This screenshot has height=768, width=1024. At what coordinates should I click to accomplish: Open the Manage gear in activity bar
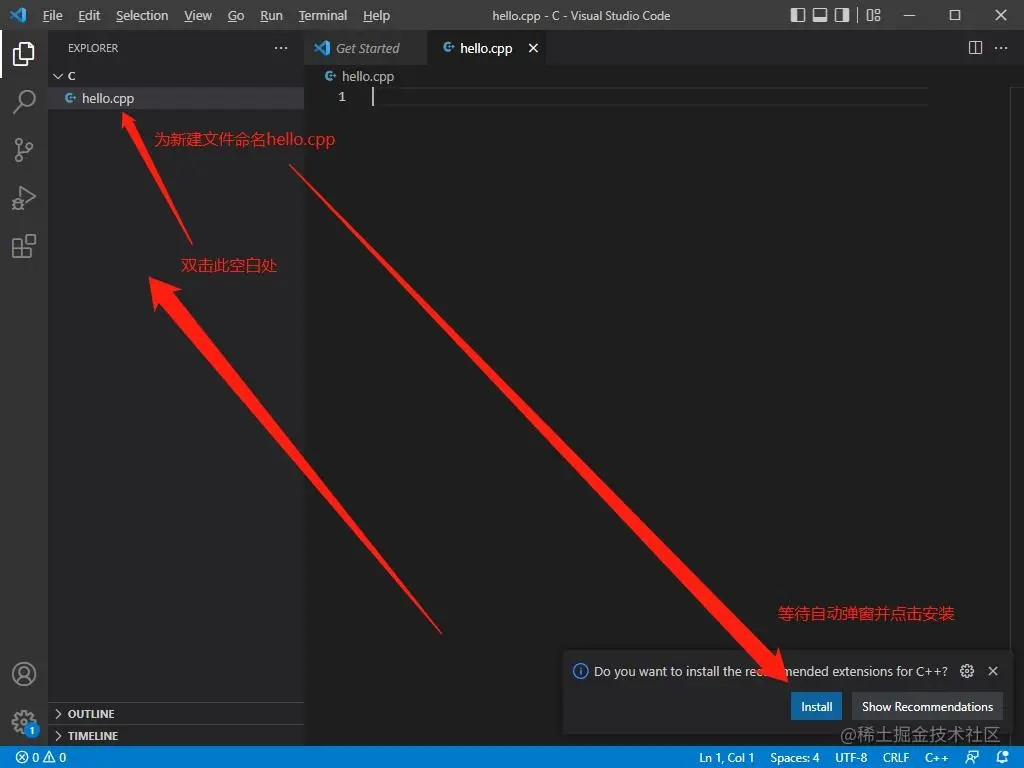click(24, 722)
